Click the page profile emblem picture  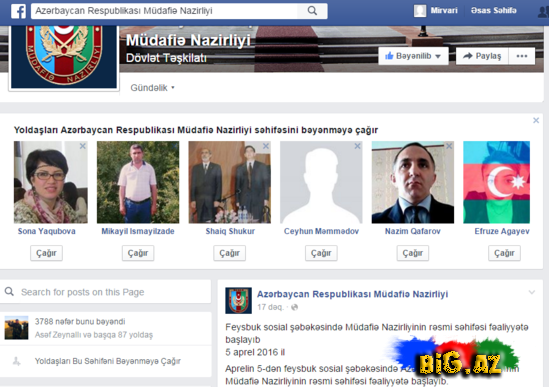(64, 56)
